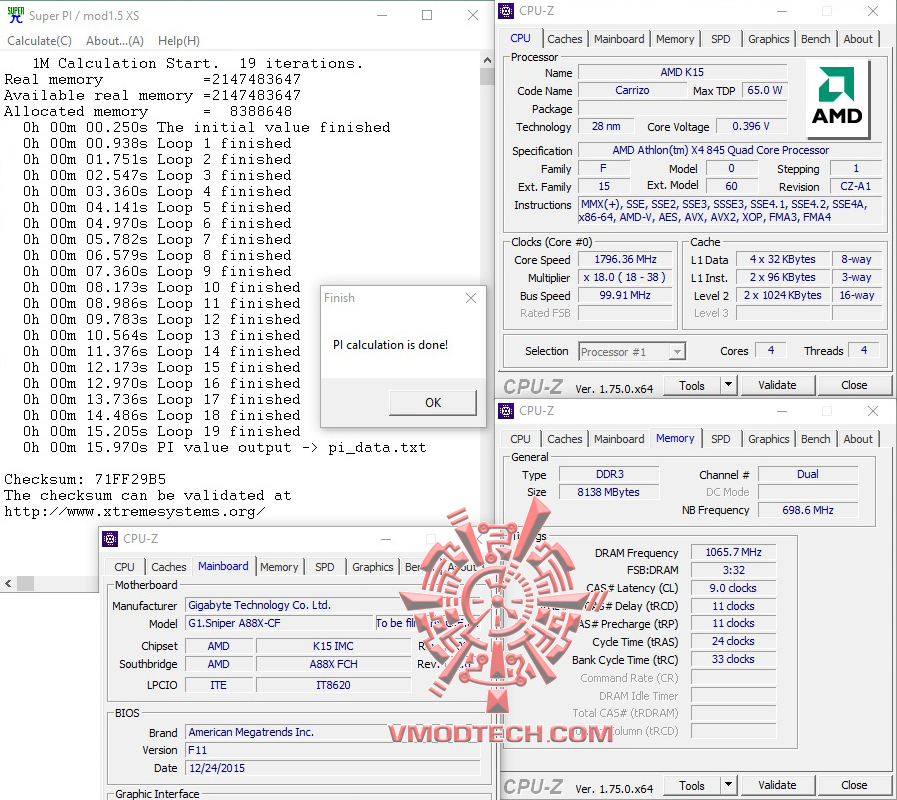The image size is (897, 800).
Task: Close the Finish dialog with the X
Action: (x=471, y=298)
